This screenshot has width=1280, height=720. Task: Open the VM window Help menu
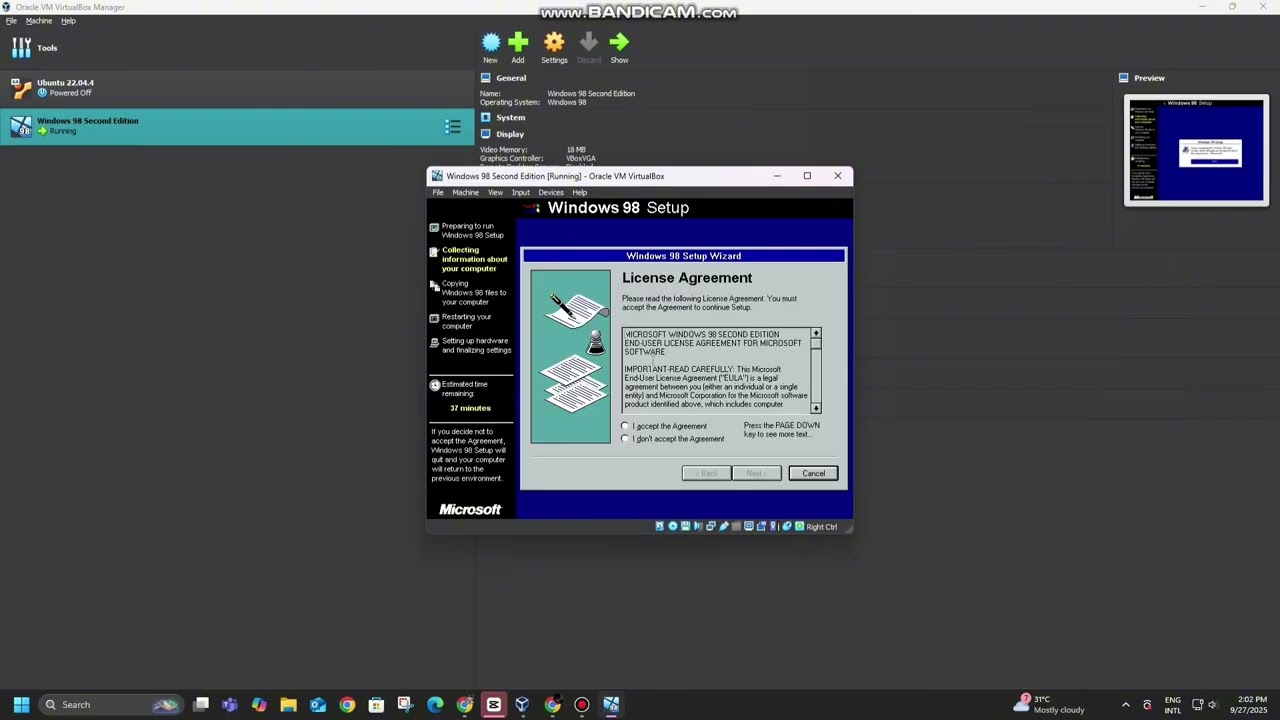pos(579,192)
